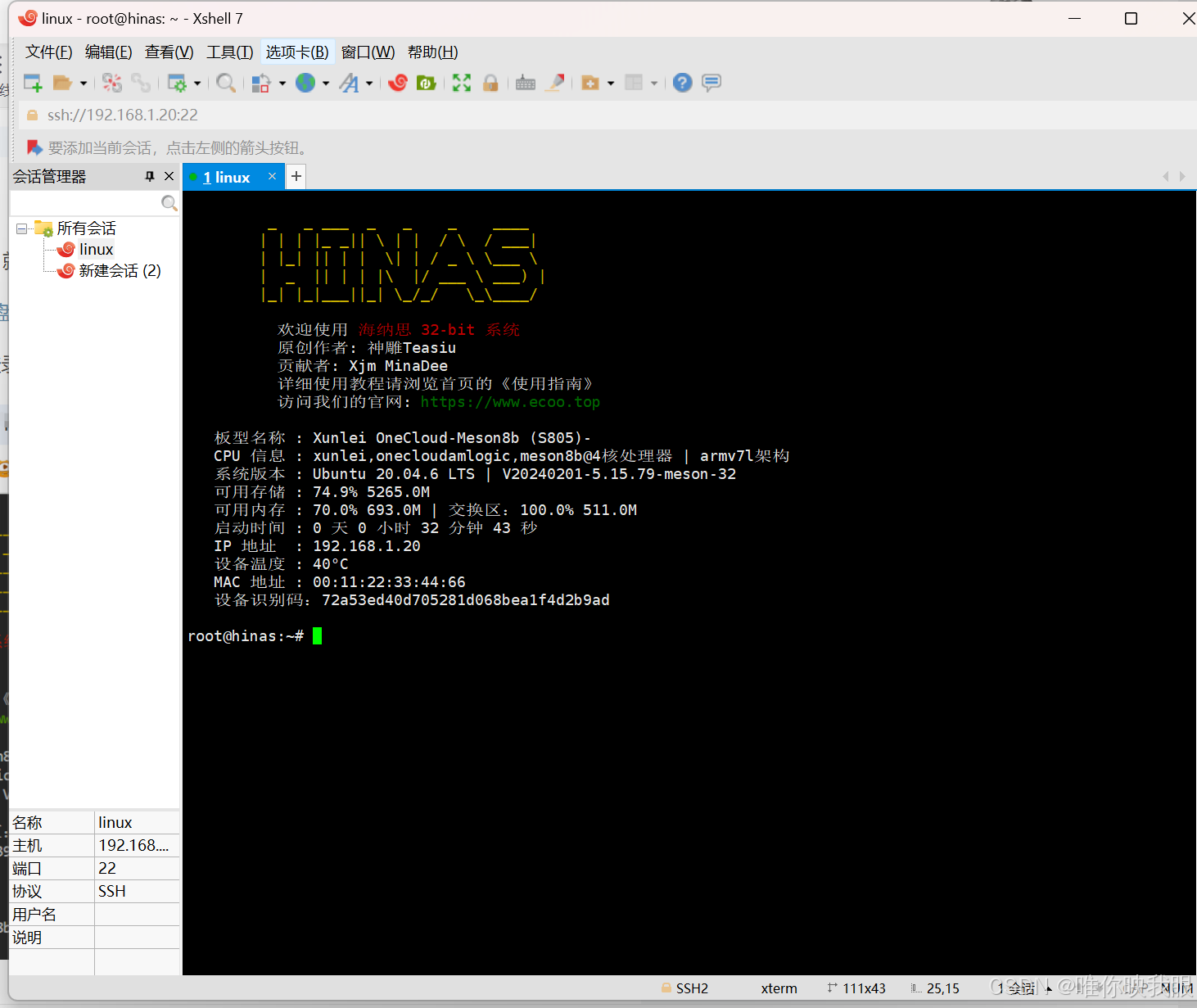Image resolution: width=1197 pixels, height=1008 pixels.
Task: Click the ssh://192.168.1.20:22 address bar
Action: 606,115
